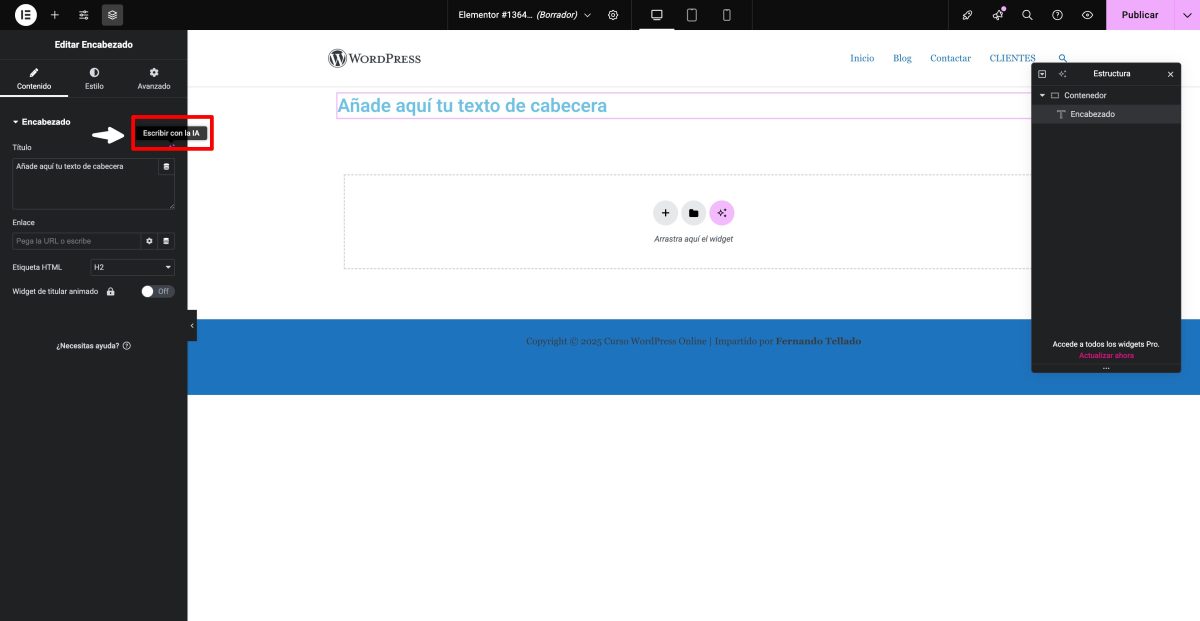Open the Actualizar ahora upgrade link
Screen dimensions: 1200x621
(x=1106, y=355)
